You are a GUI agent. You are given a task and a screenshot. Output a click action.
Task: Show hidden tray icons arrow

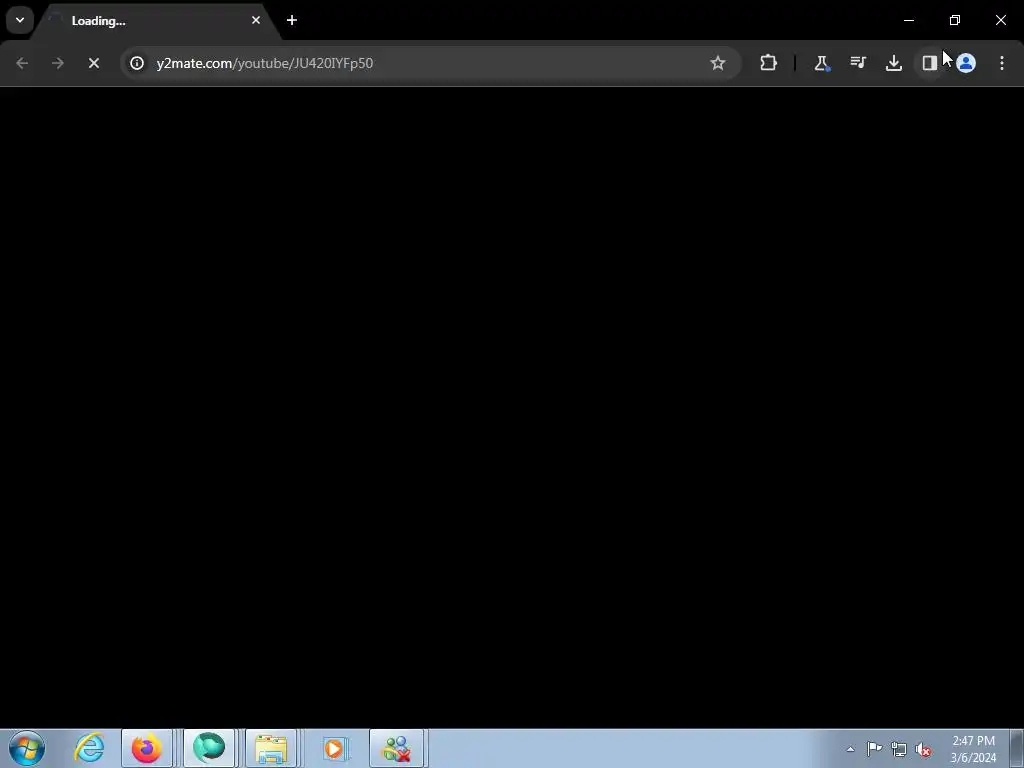click(850, 750)
